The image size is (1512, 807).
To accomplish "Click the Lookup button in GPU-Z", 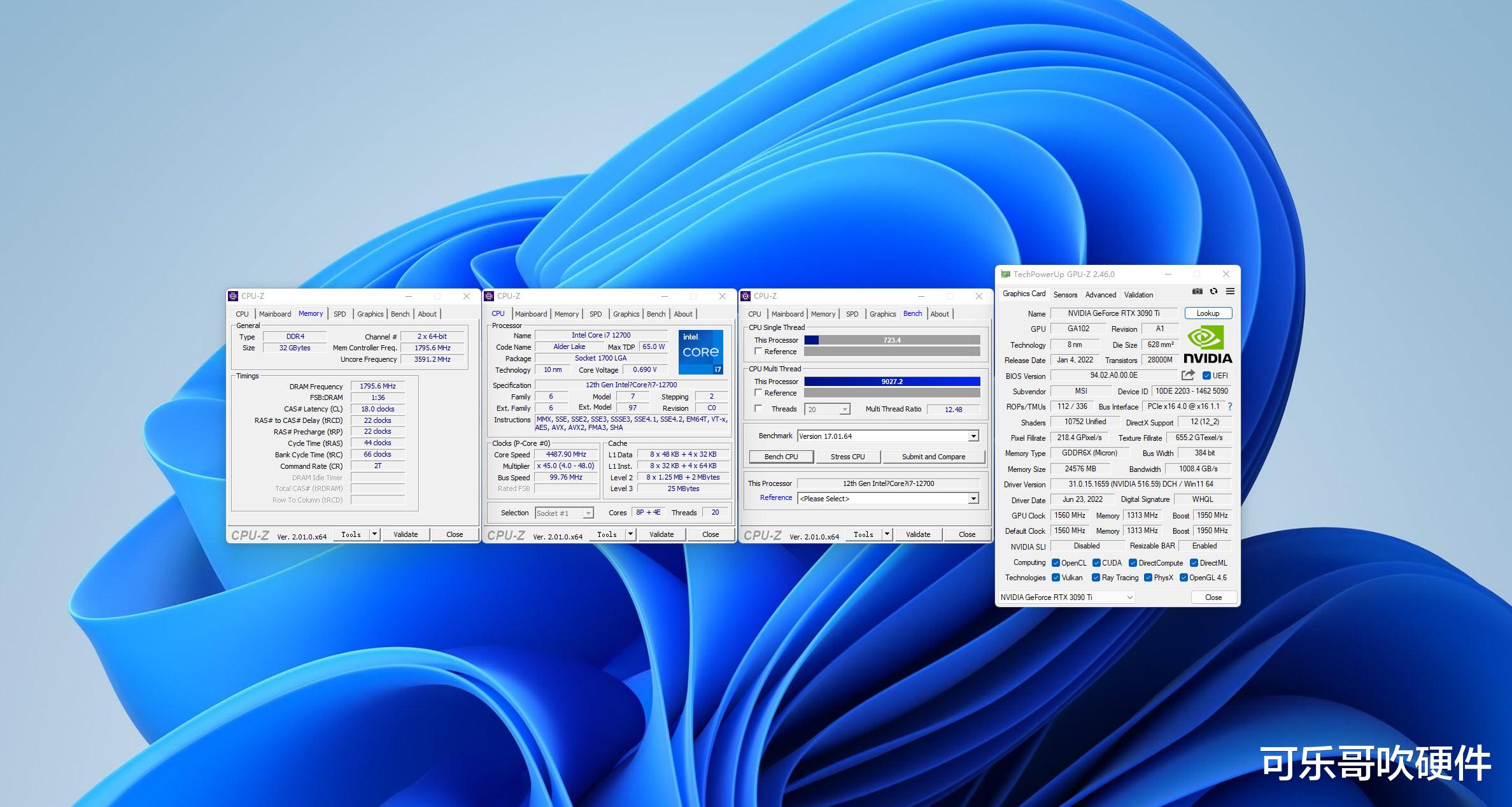I will click(x=1208, y=313).
